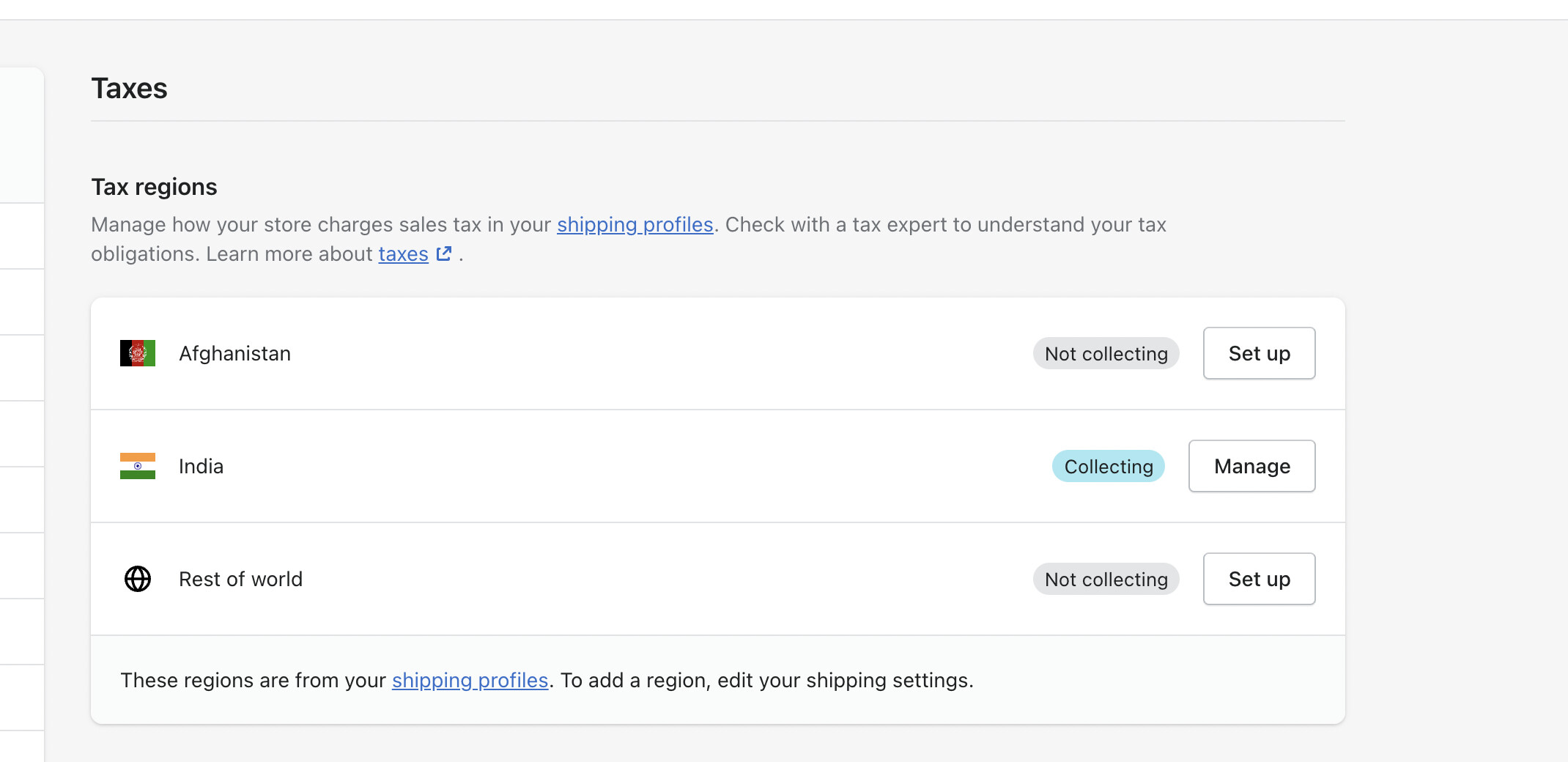The width and height of the screenshot is (1568, 762).
Task: Click the Afghanistan flag icon
Action: (138, 353)
